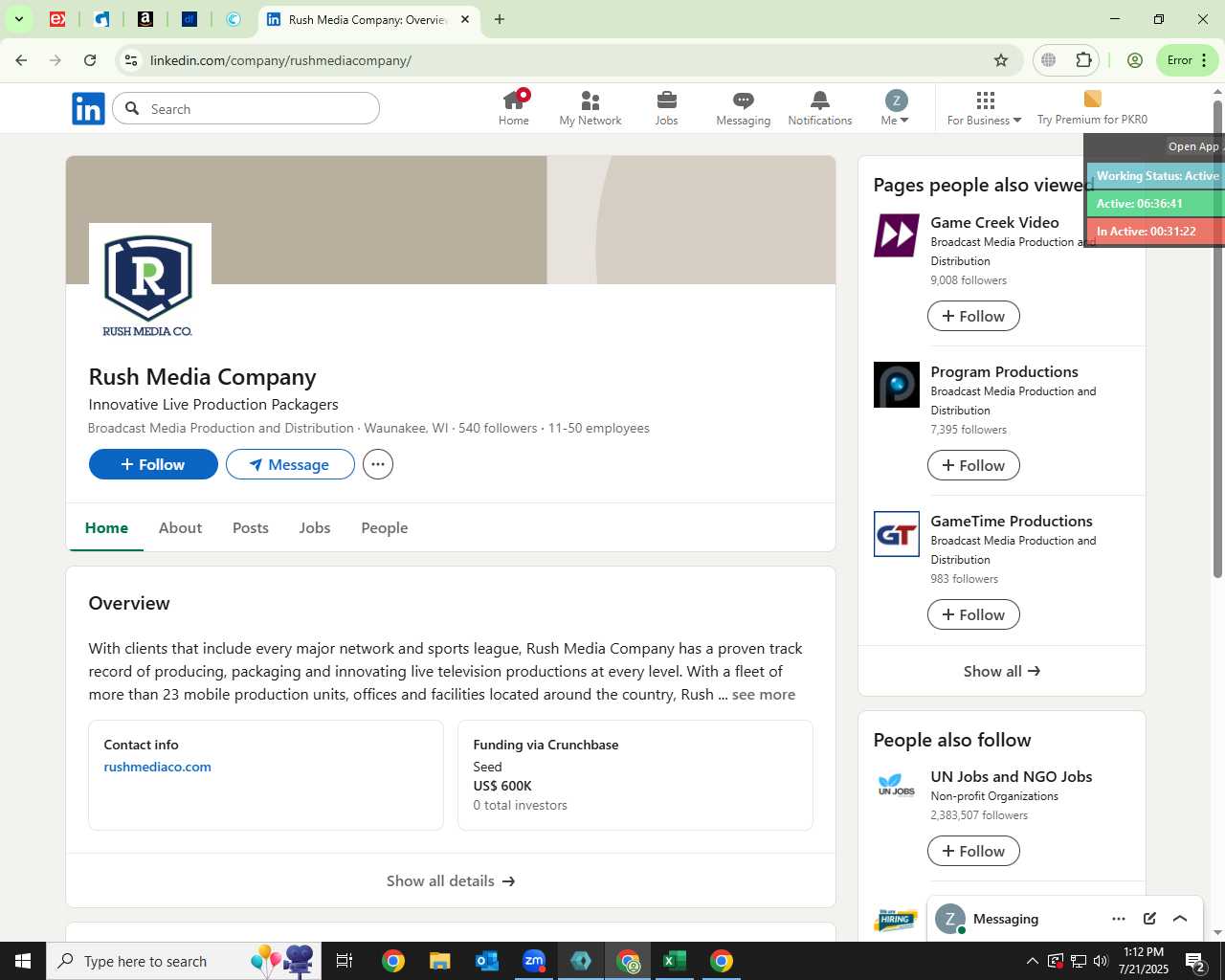Viewport: 1225px width, 980px height.
Task: Follow Game Creek Video
Action: [x=973, y=316]
